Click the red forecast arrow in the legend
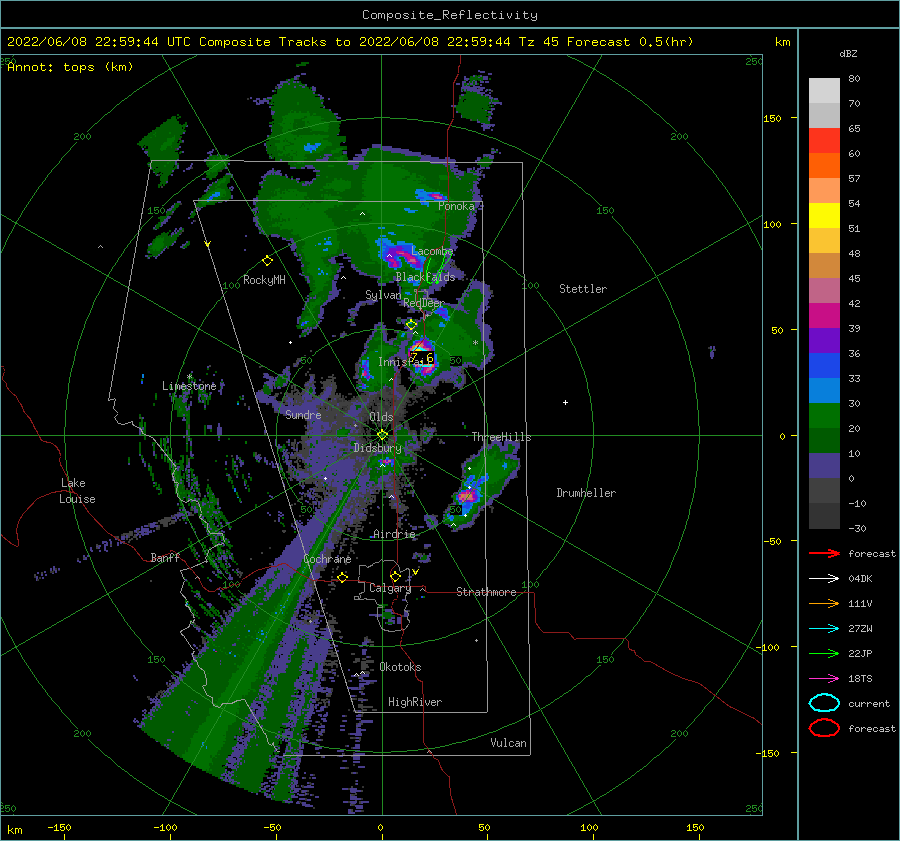Image resolution: width=900 pixels, height=841 pixels. click(824, 553)
